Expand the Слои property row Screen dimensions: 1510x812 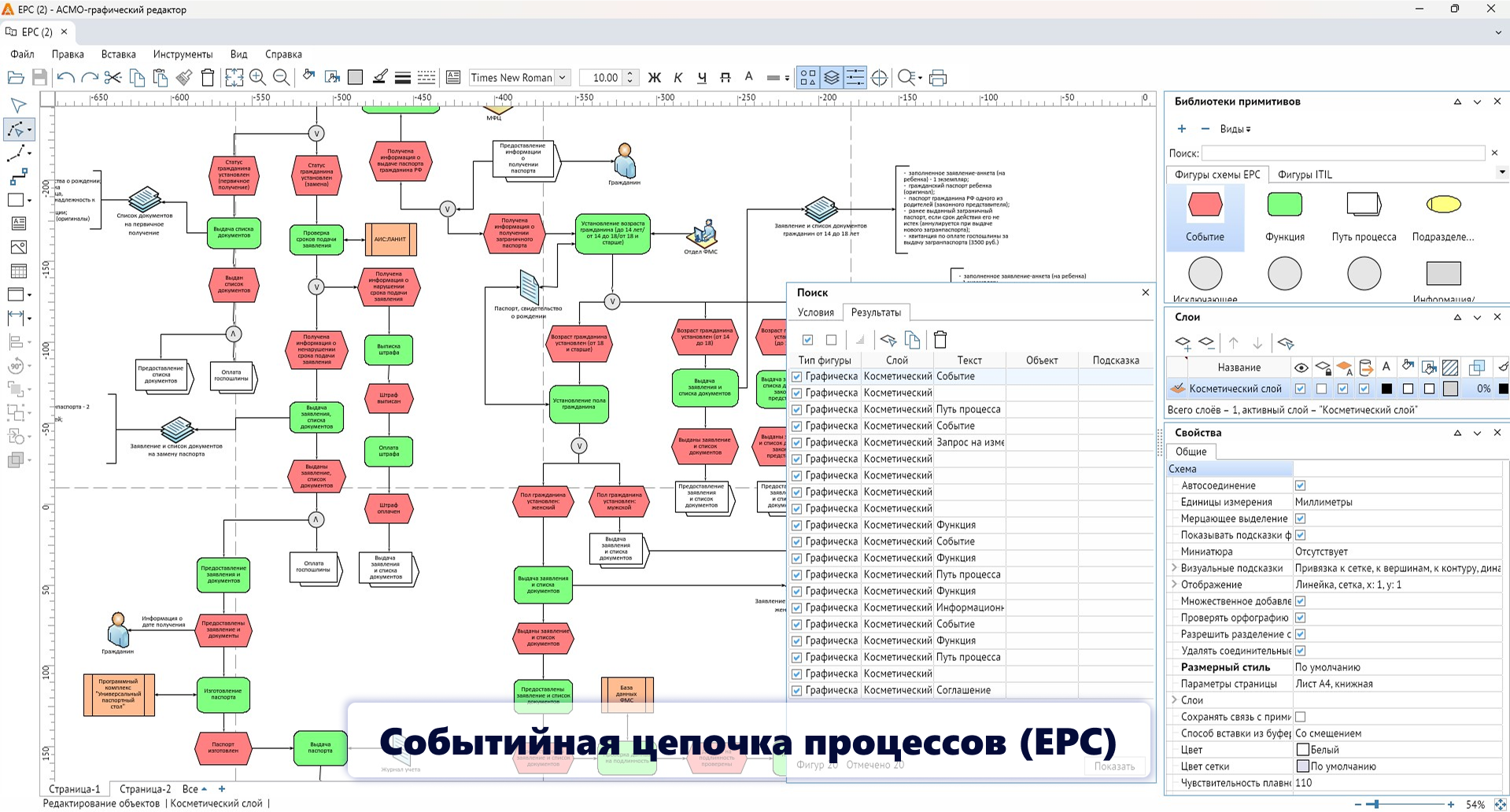1174,700
